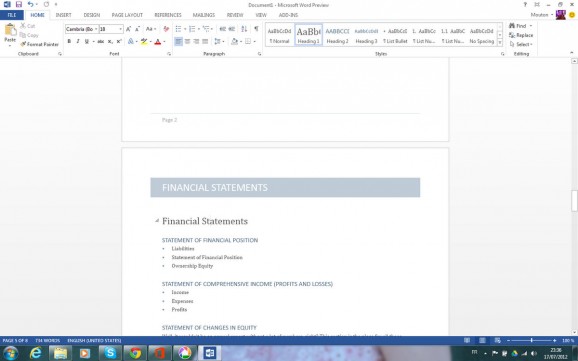
Task: Toggle bold formatting
Action: 69,41
